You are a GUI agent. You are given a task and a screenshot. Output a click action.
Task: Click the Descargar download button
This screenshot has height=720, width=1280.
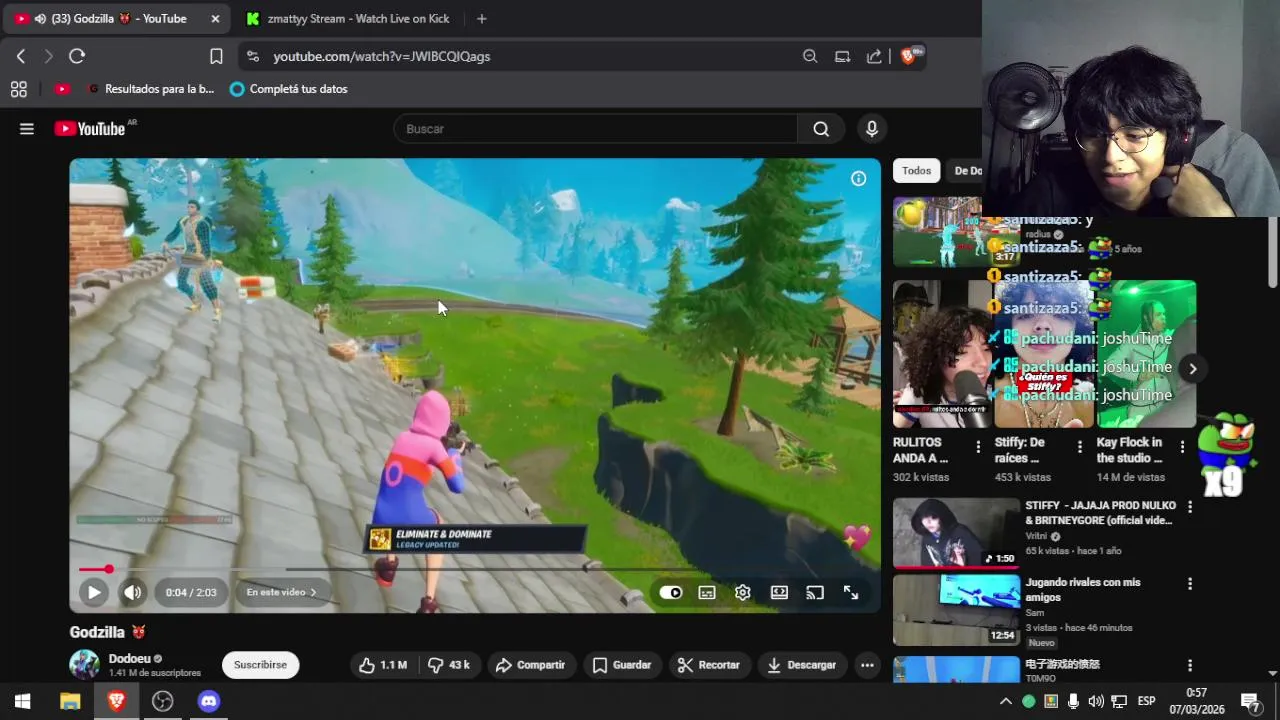point(802,665)
